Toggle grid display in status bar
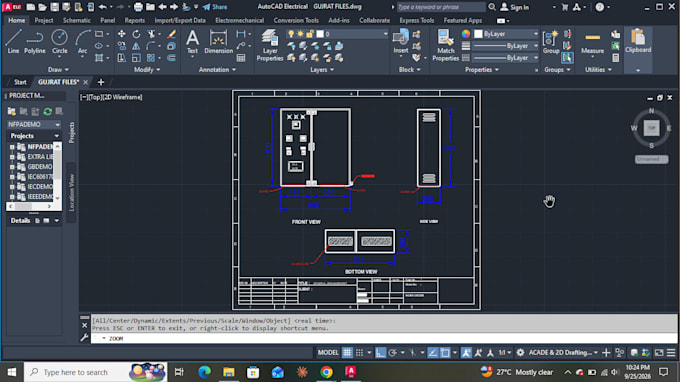680x382 pixels. click(347, 353)
